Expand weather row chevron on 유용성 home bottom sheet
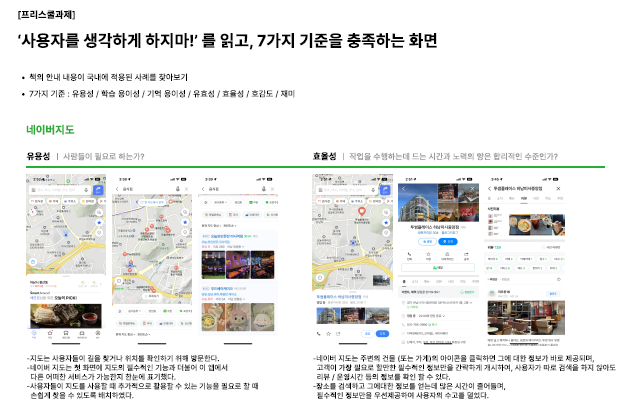The width and height of the screenshot is (636, 406). [101, 284]
